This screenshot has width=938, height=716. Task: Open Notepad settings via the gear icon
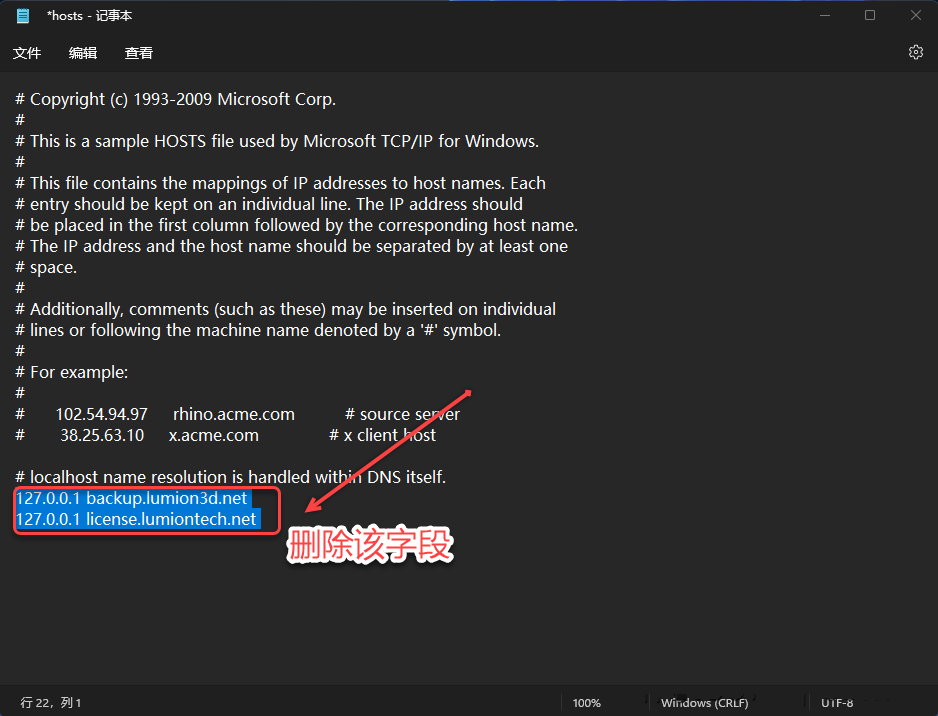[x=915, y=52]
